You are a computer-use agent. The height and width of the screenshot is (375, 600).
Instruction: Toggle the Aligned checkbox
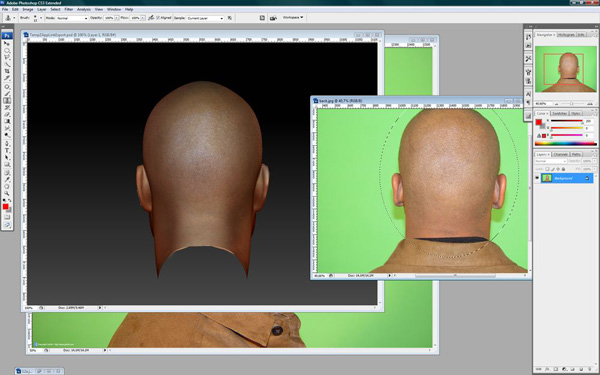point(158,18)
